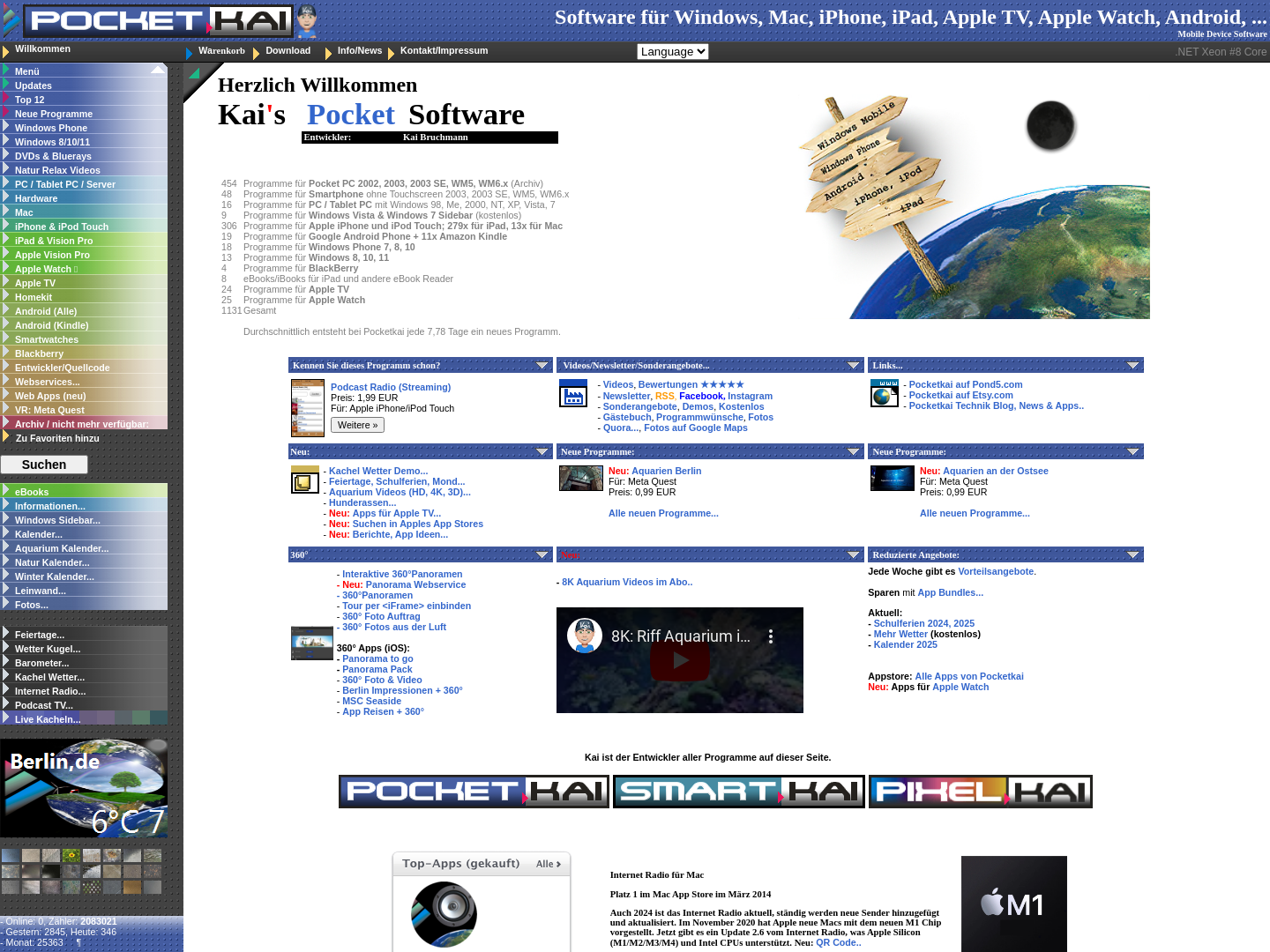Click the Suchen button

[44, 465]
